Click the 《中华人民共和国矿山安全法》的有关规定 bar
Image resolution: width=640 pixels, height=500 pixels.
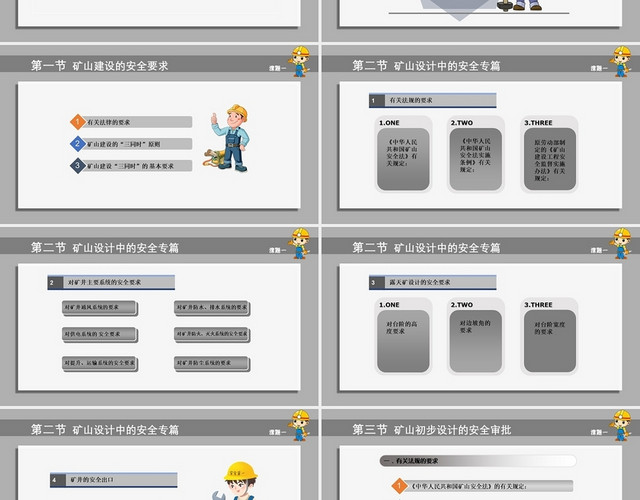(490, 486)
